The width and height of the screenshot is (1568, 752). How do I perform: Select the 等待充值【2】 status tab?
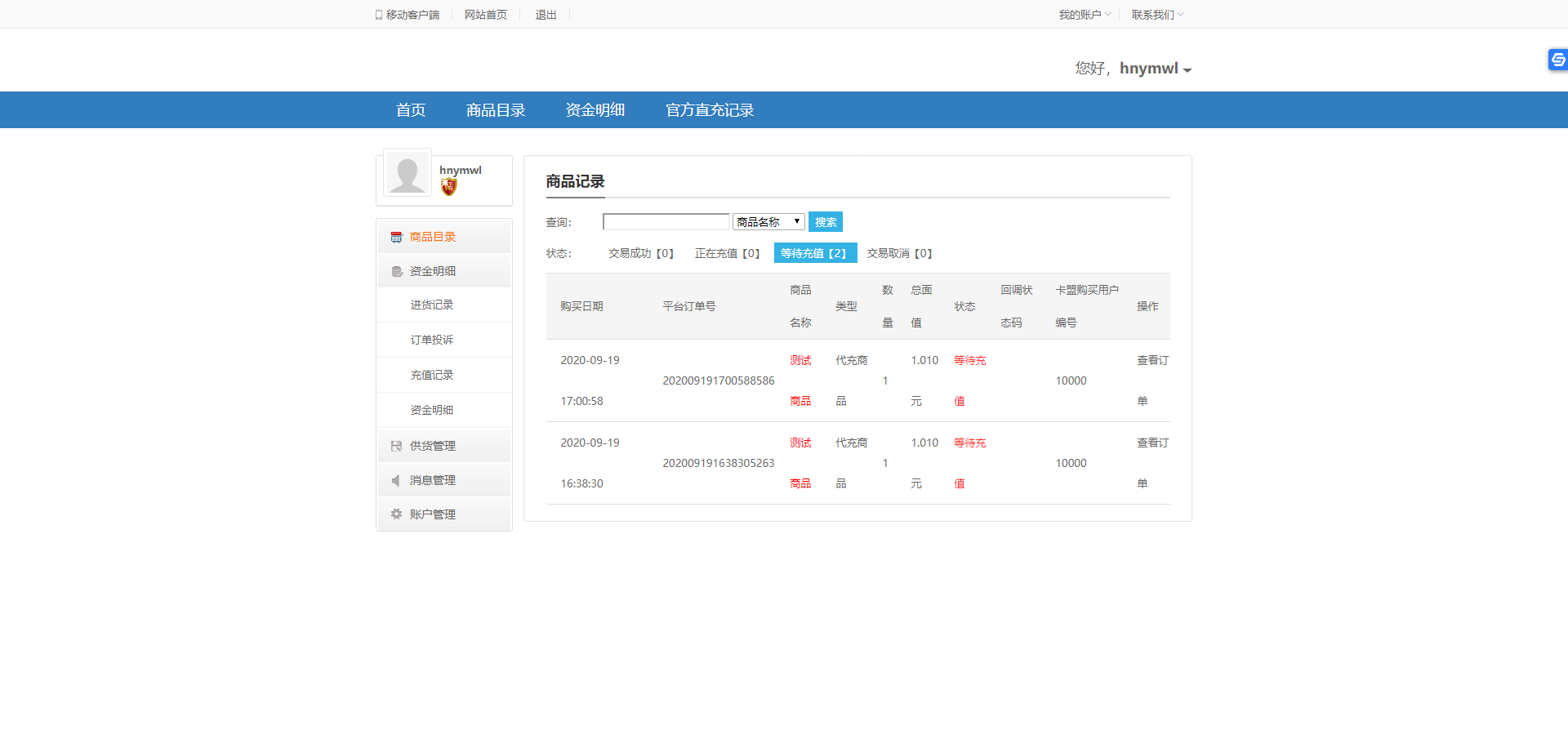click(x=815, y=253)
